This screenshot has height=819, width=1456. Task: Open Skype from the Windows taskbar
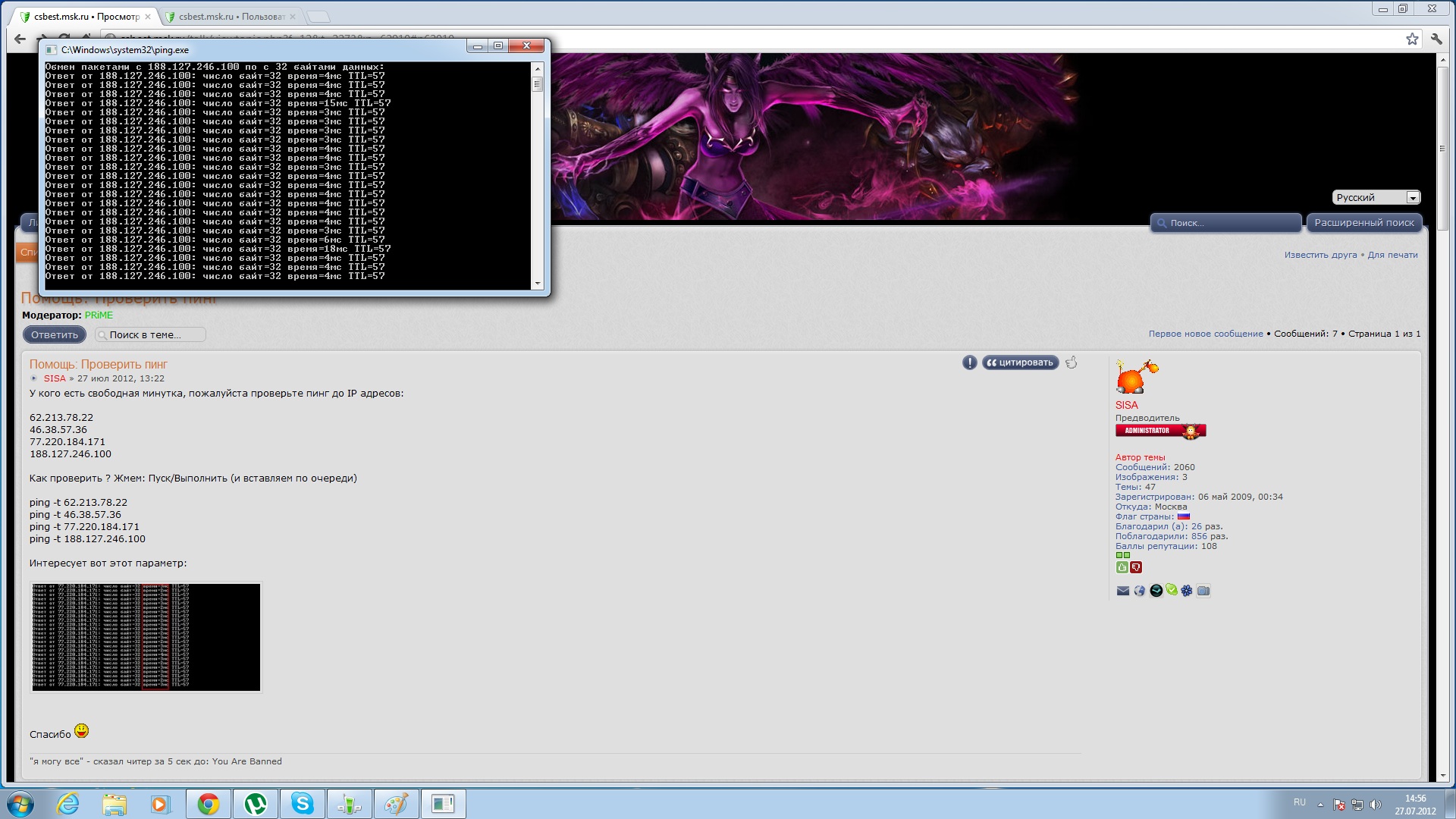[x=302, y=804]
